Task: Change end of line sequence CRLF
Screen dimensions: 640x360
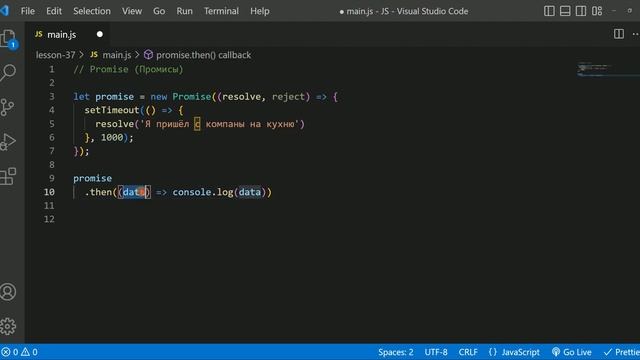Action: click(468, 352)
